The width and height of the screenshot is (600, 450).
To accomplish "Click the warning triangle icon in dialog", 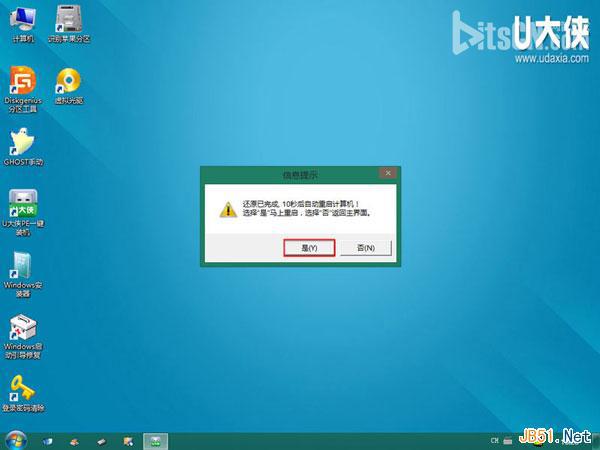I will click(228, 210).
